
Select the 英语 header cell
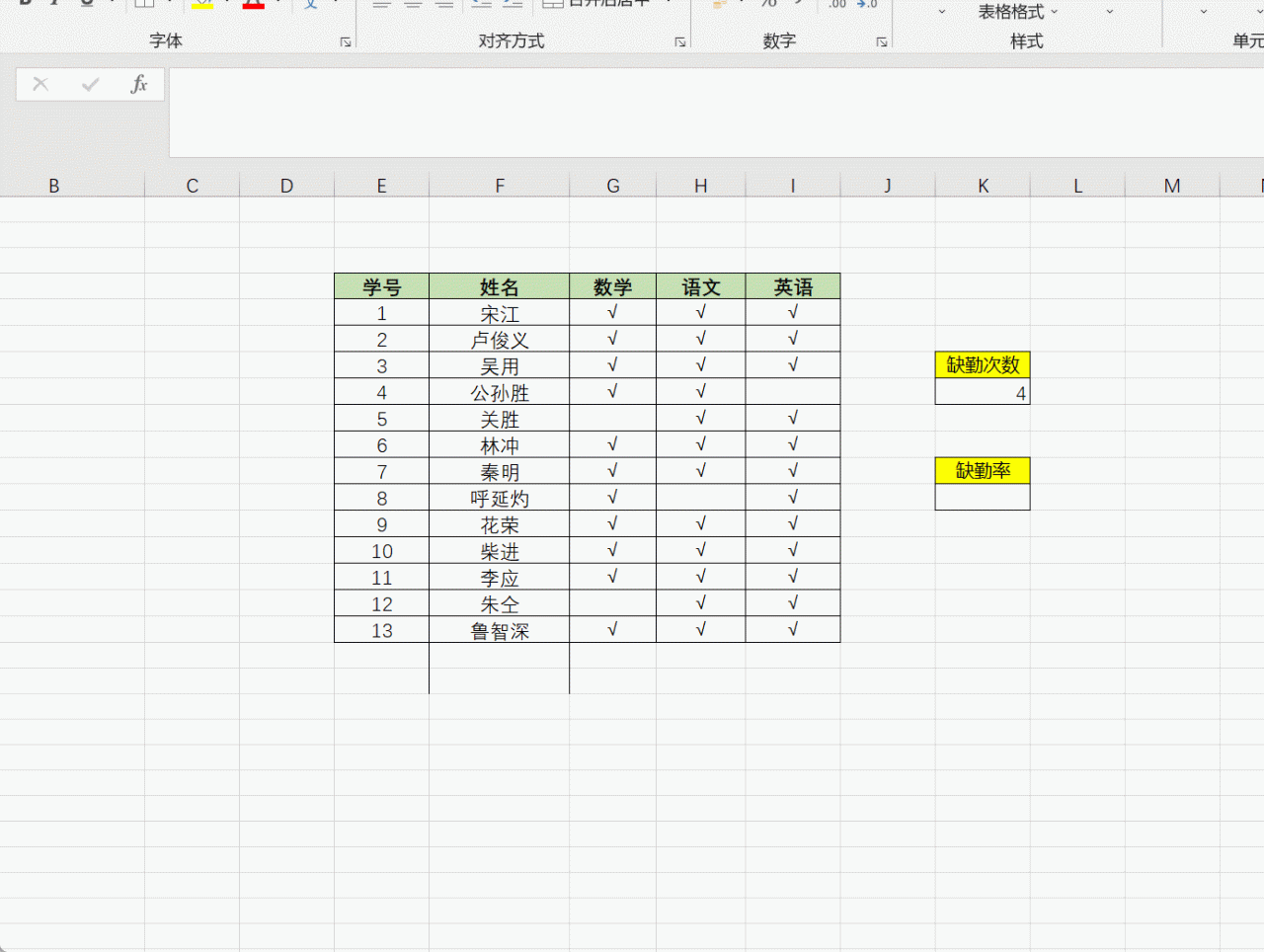pos(793,286)
